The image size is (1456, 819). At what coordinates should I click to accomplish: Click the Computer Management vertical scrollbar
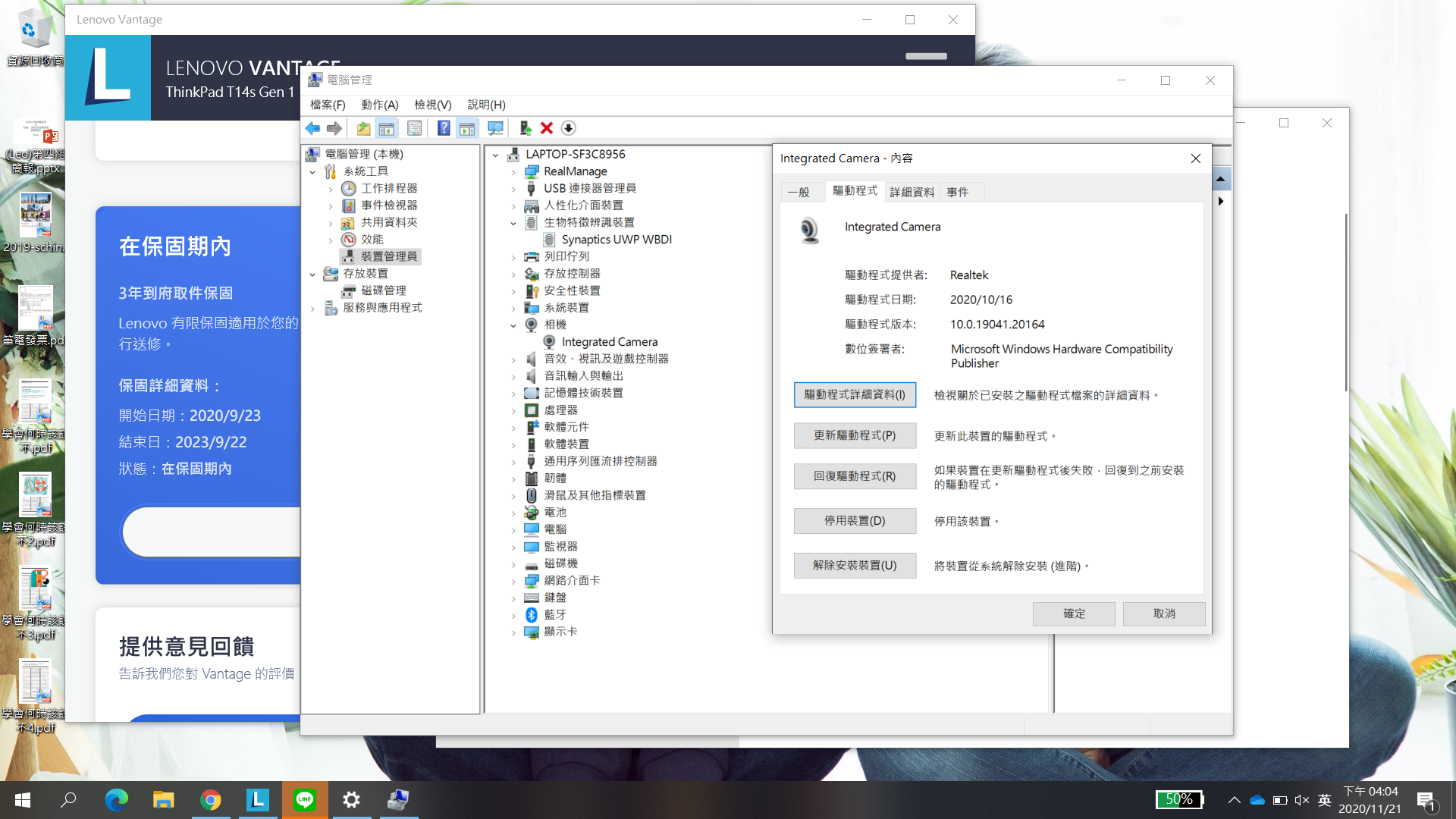(1346, 303)
